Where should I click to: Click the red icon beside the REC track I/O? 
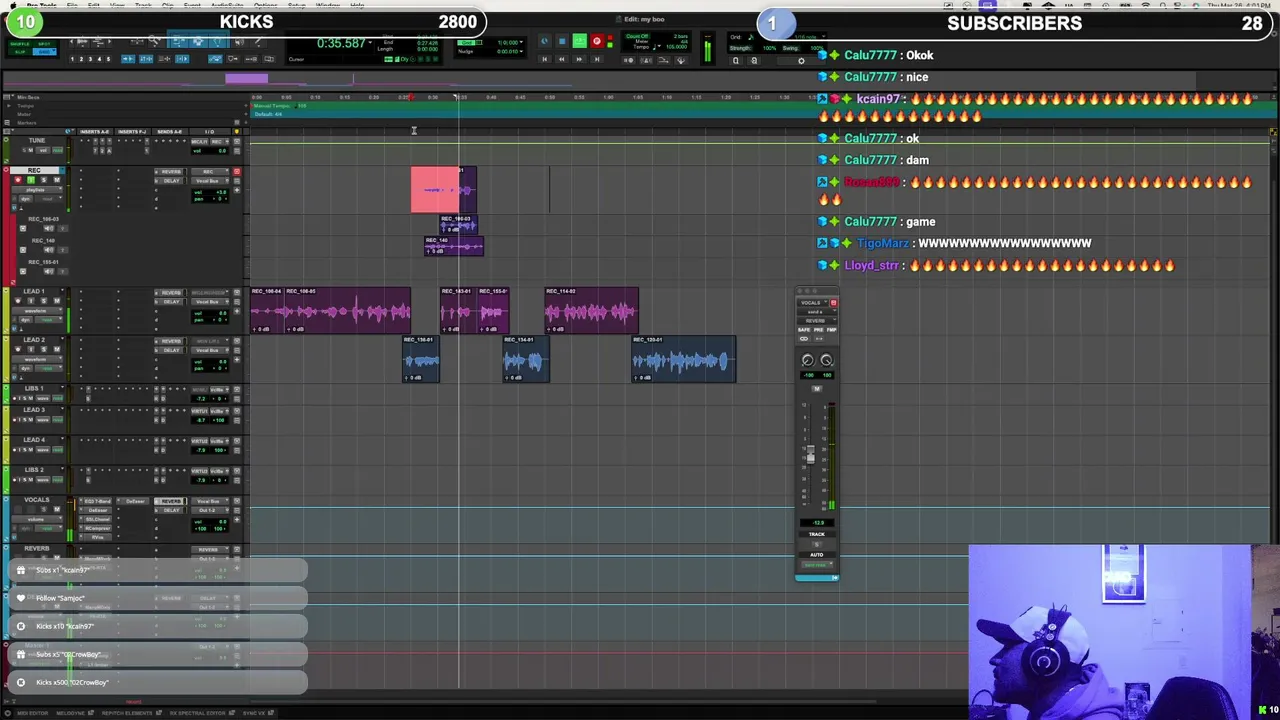click(x=237, y=172)
